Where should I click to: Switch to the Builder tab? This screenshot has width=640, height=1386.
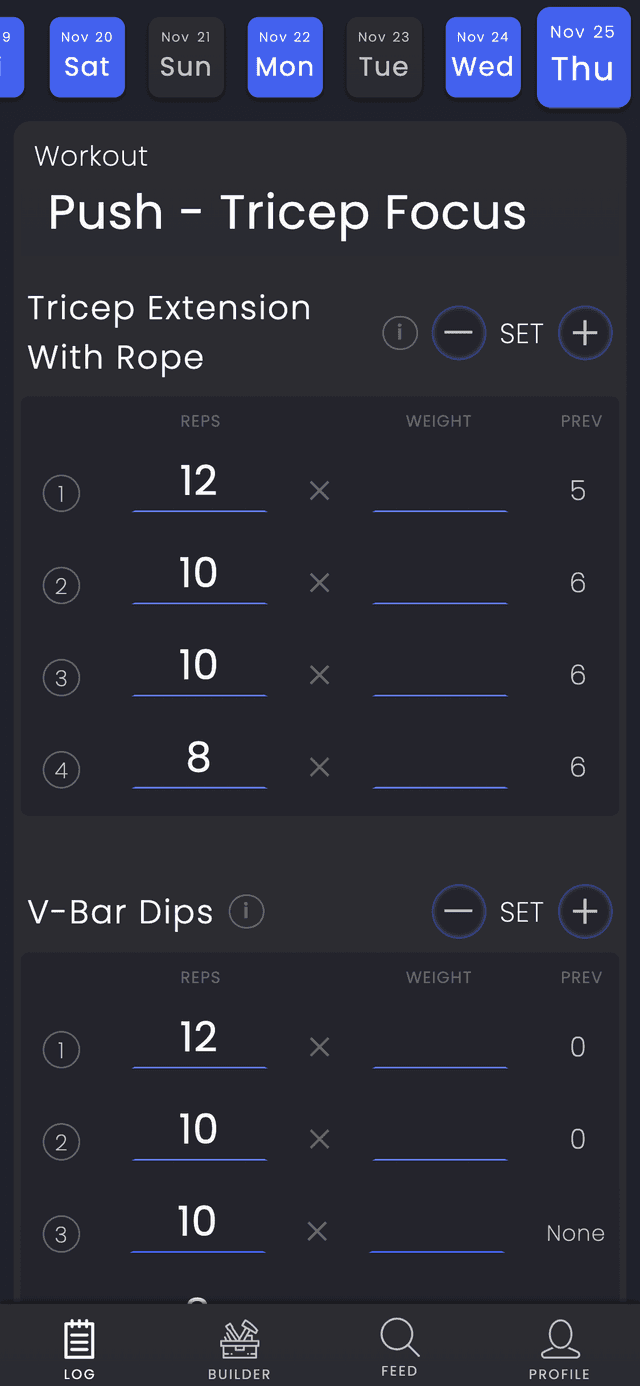click(239, 1347)
